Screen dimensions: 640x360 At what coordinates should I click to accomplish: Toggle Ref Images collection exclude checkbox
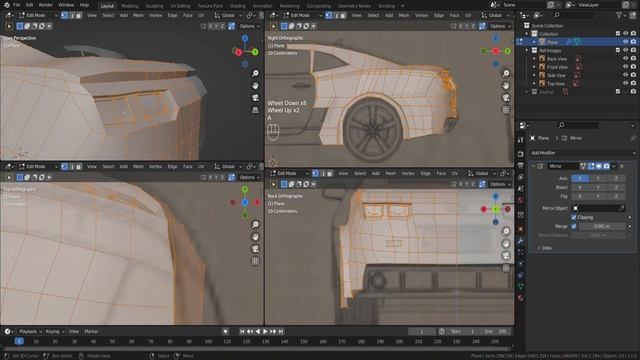click(x=618, y=51)
